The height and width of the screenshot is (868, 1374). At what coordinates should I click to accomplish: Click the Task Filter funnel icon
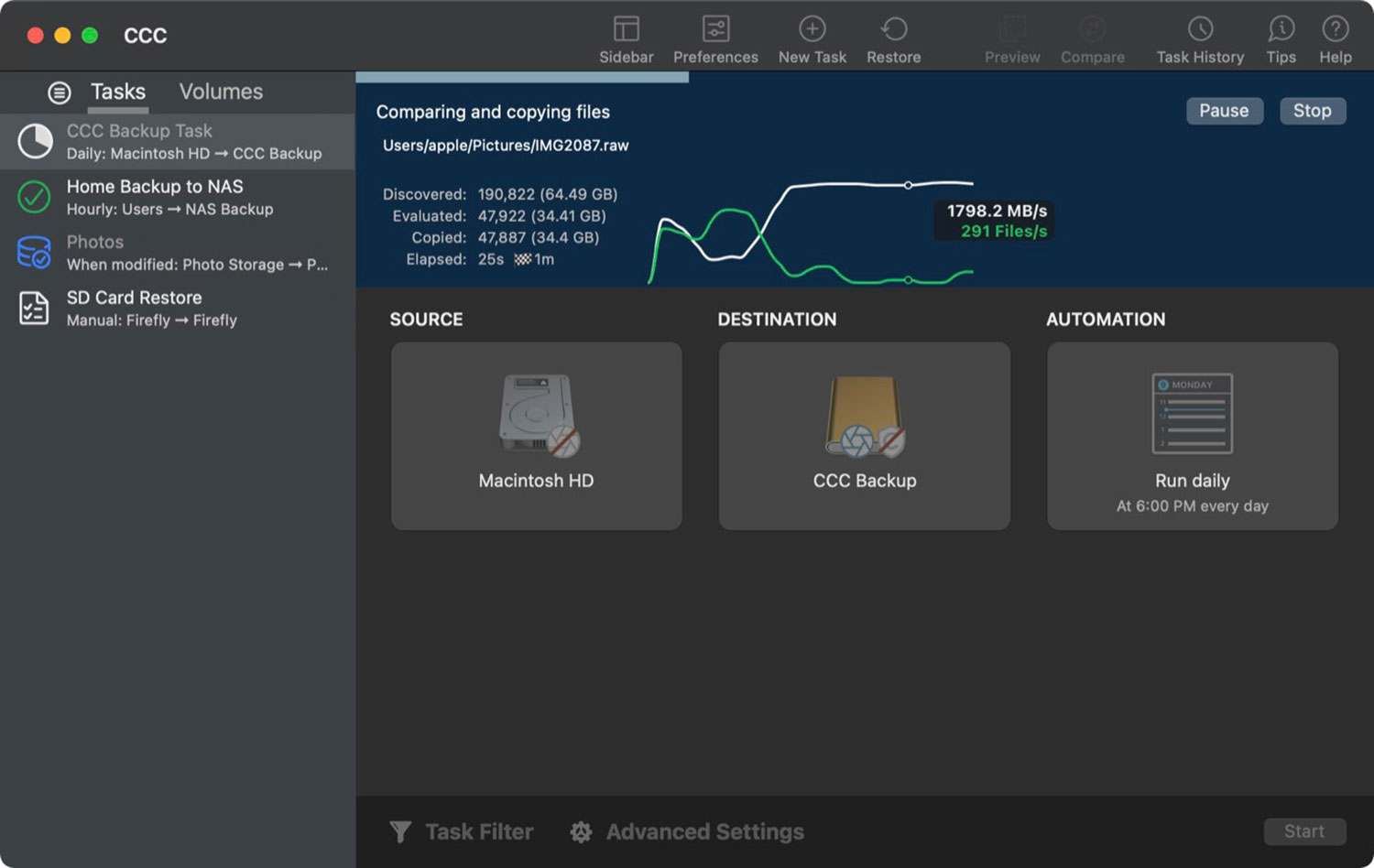(x=400, y=831)
